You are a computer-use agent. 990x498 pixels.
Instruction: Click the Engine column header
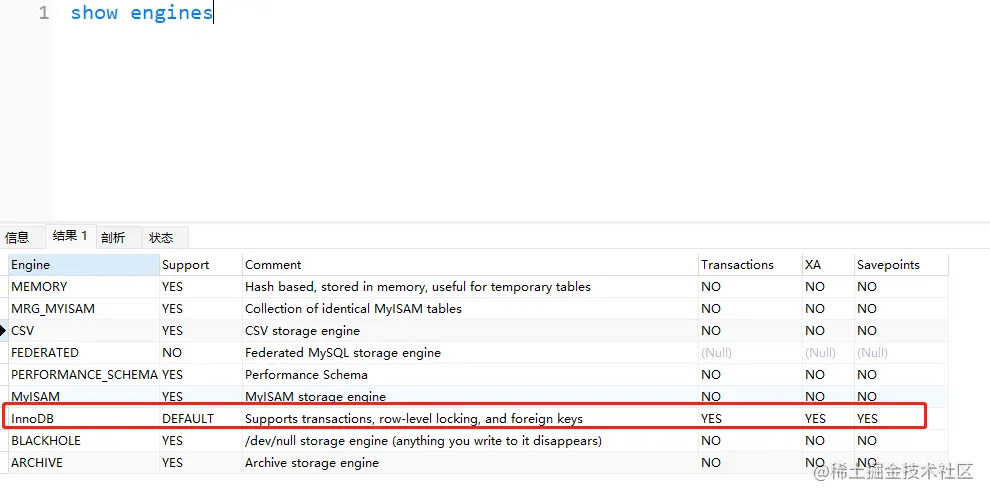pos(30,265)
